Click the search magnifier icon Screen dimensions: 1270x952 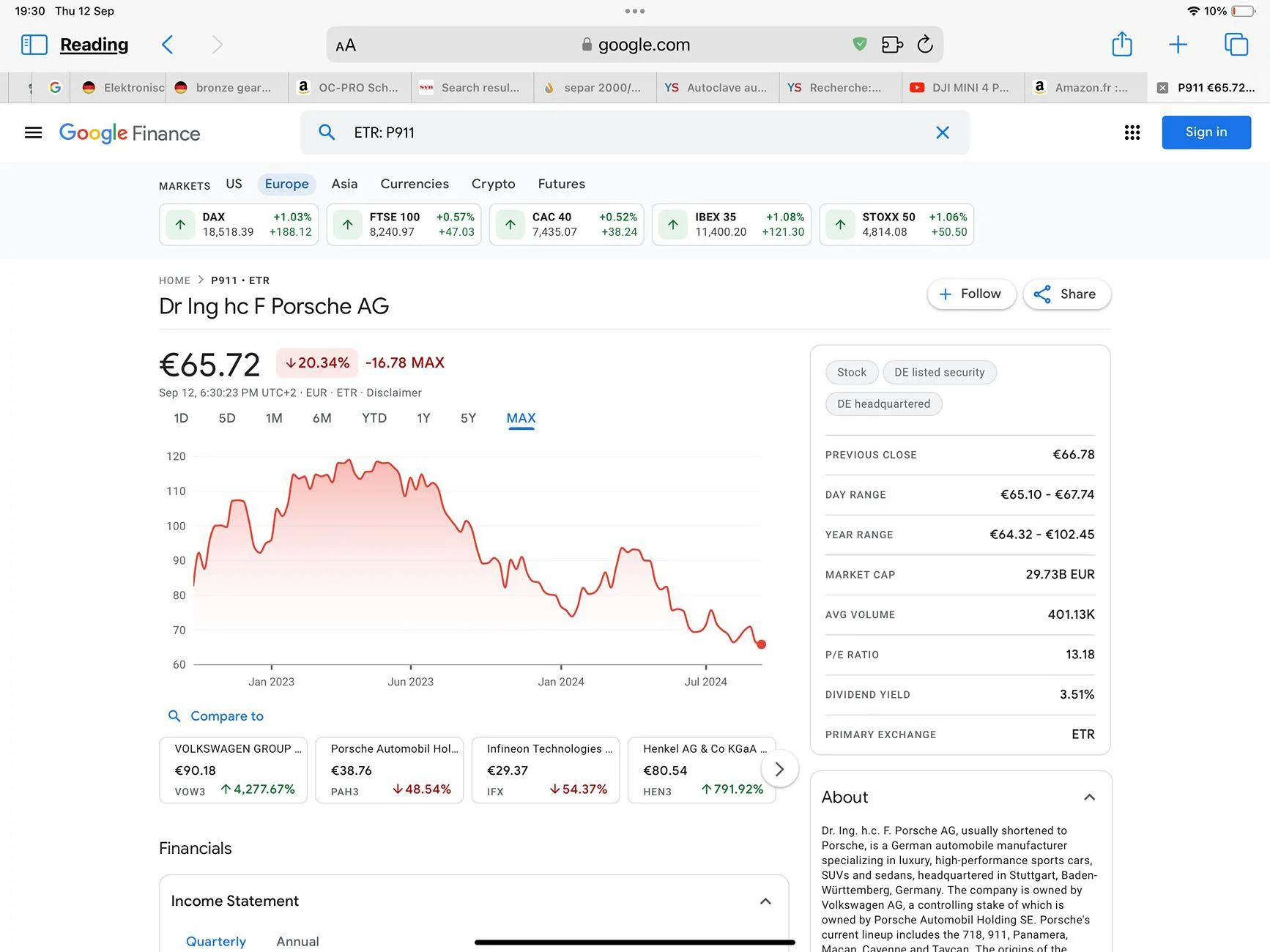coord(327,133)
